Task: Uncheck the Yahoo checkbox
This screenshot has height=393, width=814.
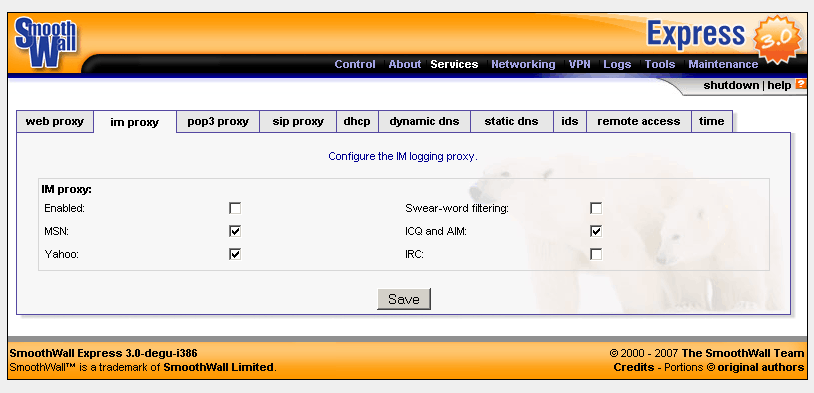Action: pyautogui.click(x=235, y=254)
